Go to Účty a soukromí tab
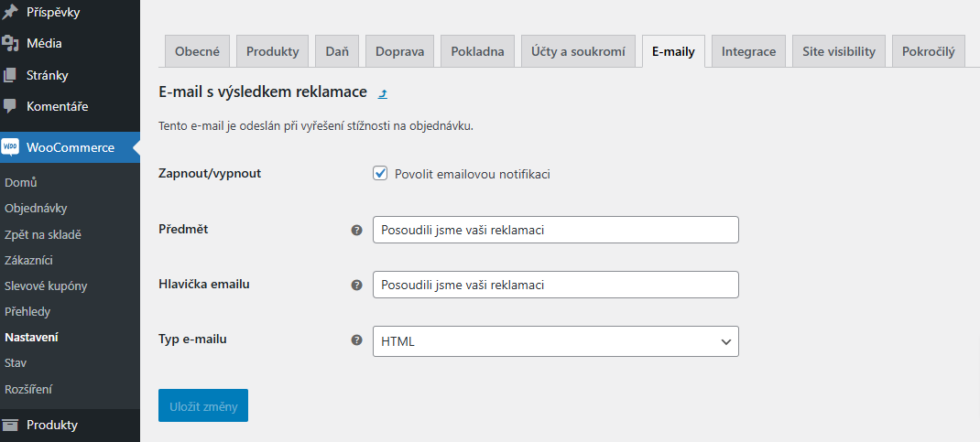 [x=578, y=51]
